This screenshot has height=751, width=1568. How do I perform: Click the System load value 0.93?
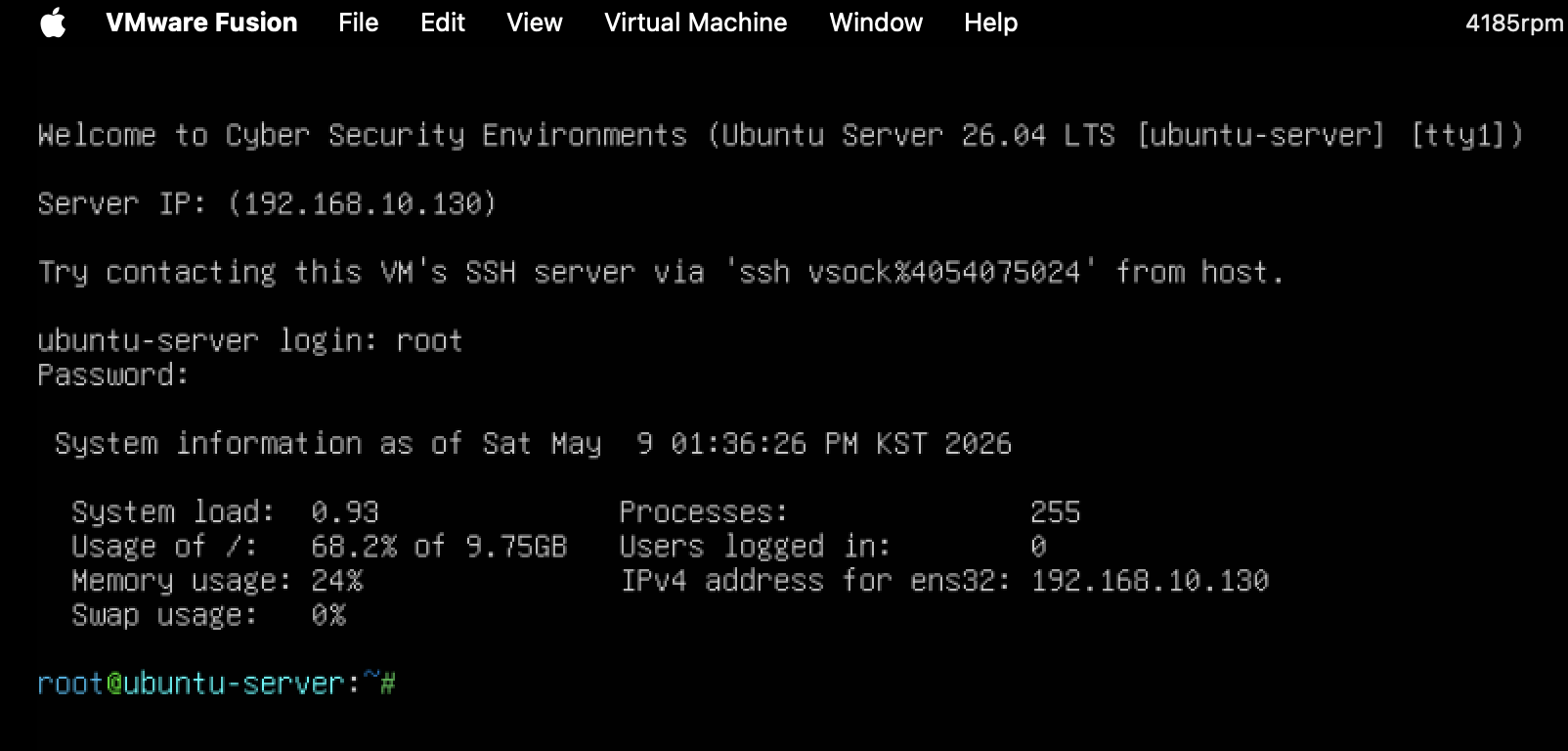point(344,511)
